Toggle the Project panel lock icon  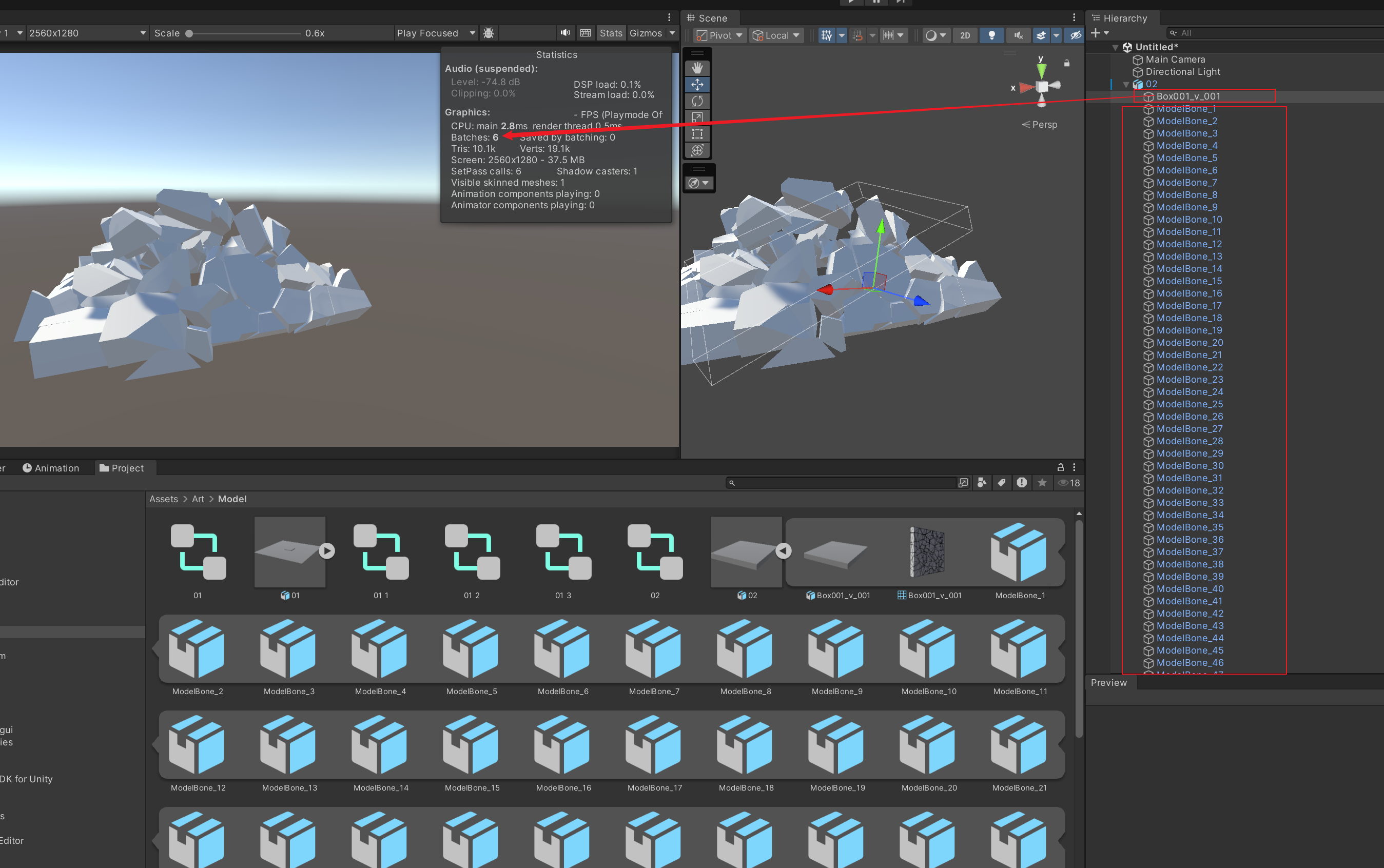(x=1061, y=467)
